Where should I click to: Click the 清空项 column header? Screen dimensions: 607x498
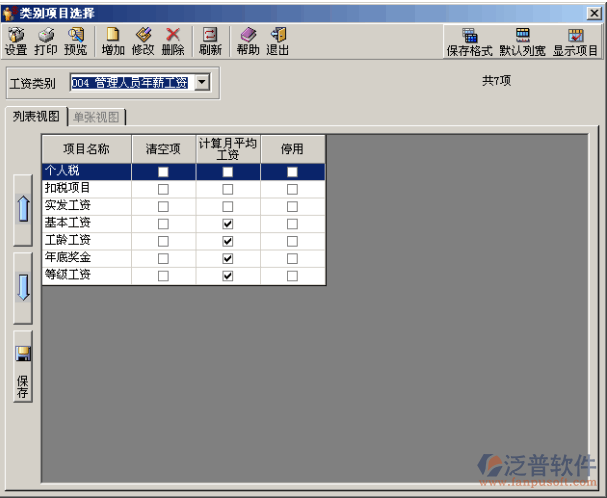pos(163,149)
